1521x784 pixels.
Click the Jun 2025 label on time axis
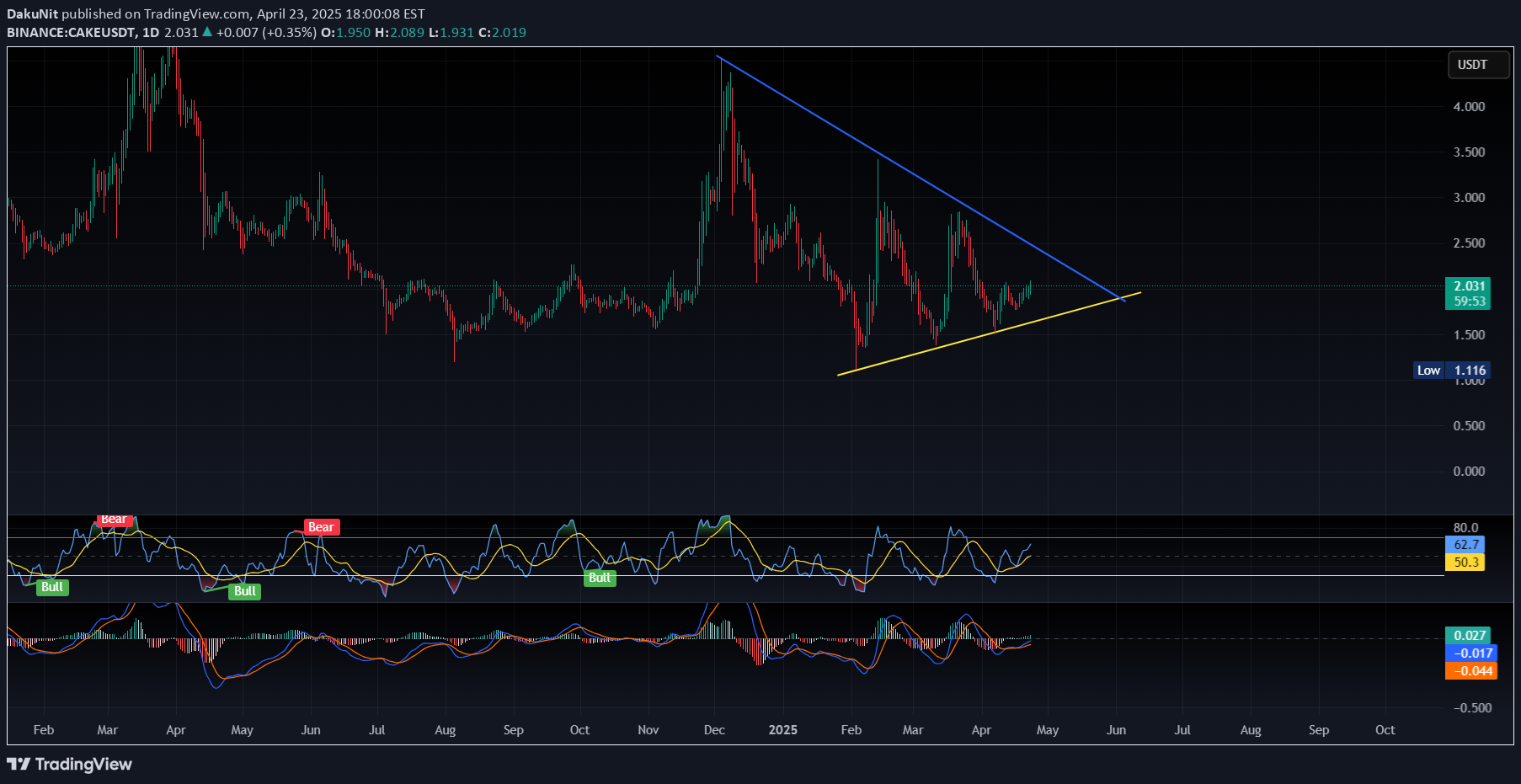click(x=1116, y=730)
